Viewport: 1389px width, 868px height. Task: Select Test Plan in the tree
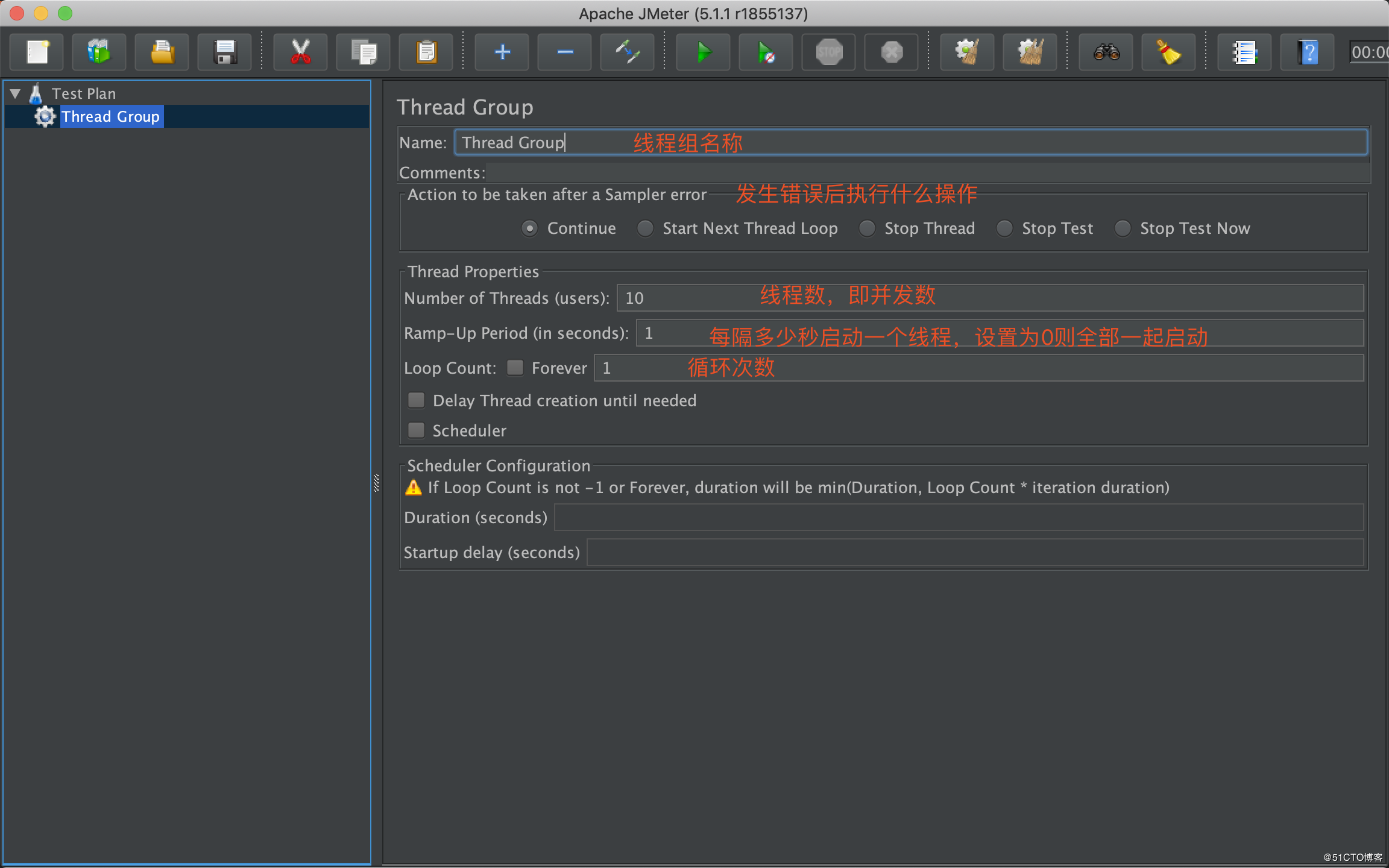(83, 93)
